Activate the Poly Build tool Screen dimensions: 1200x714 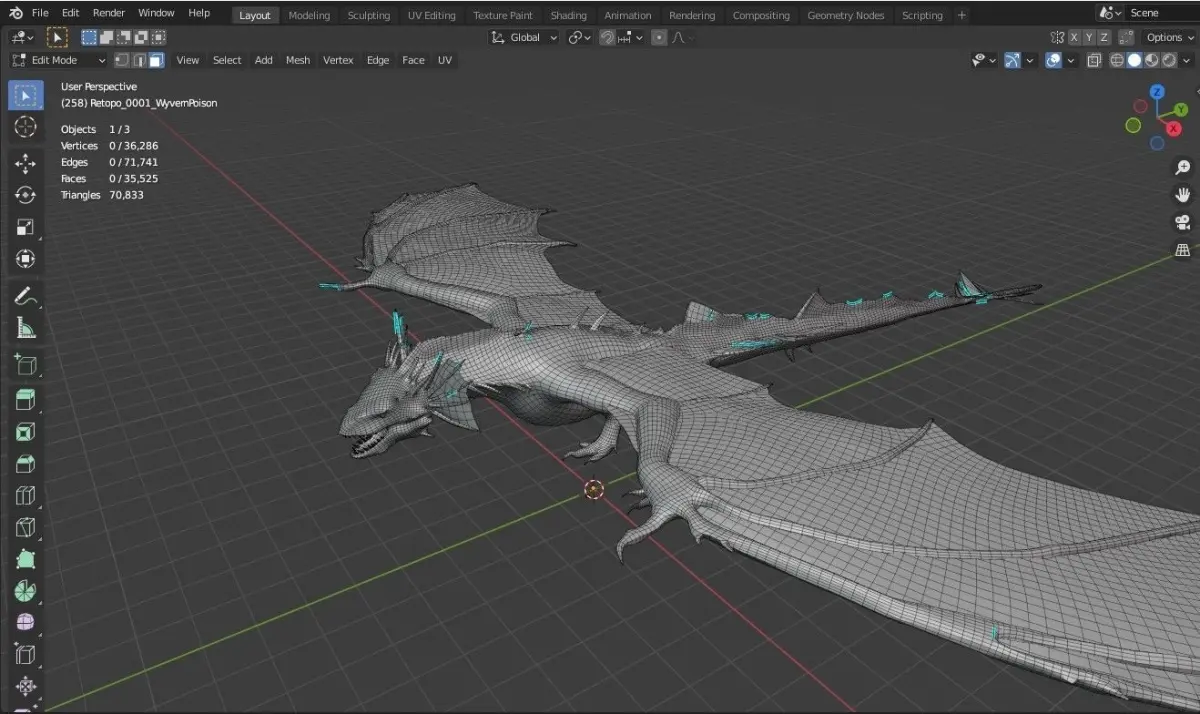(26, 560)
